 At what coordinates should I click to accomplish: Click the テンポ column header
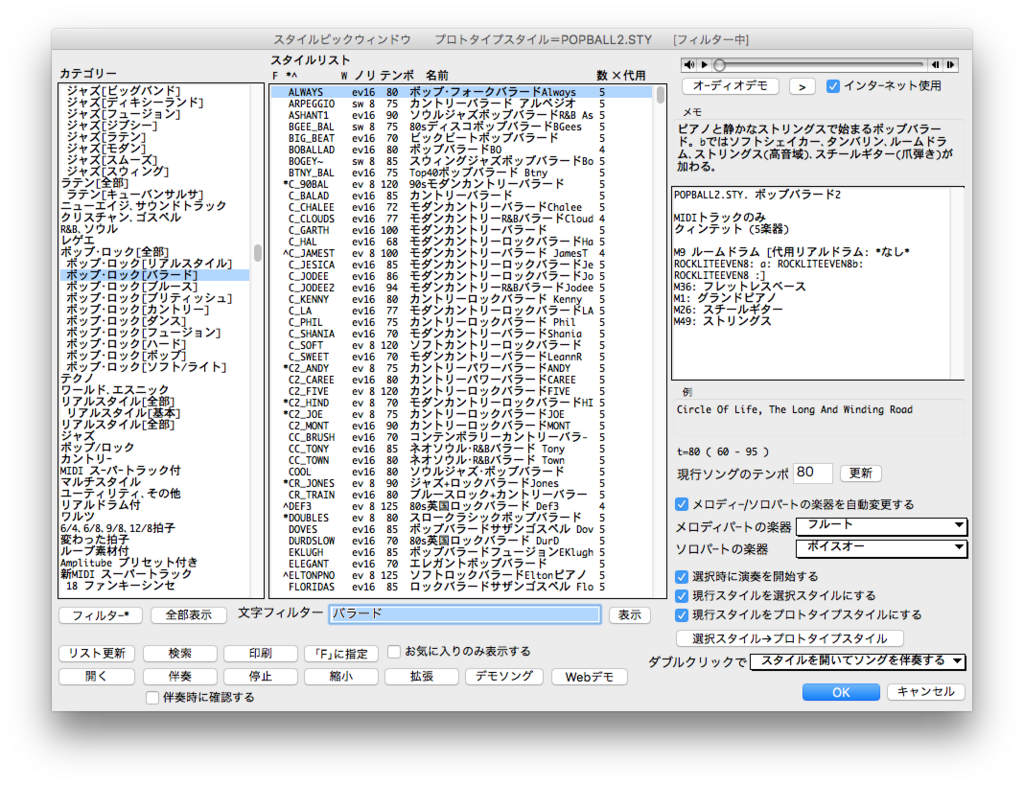point(397,76)
